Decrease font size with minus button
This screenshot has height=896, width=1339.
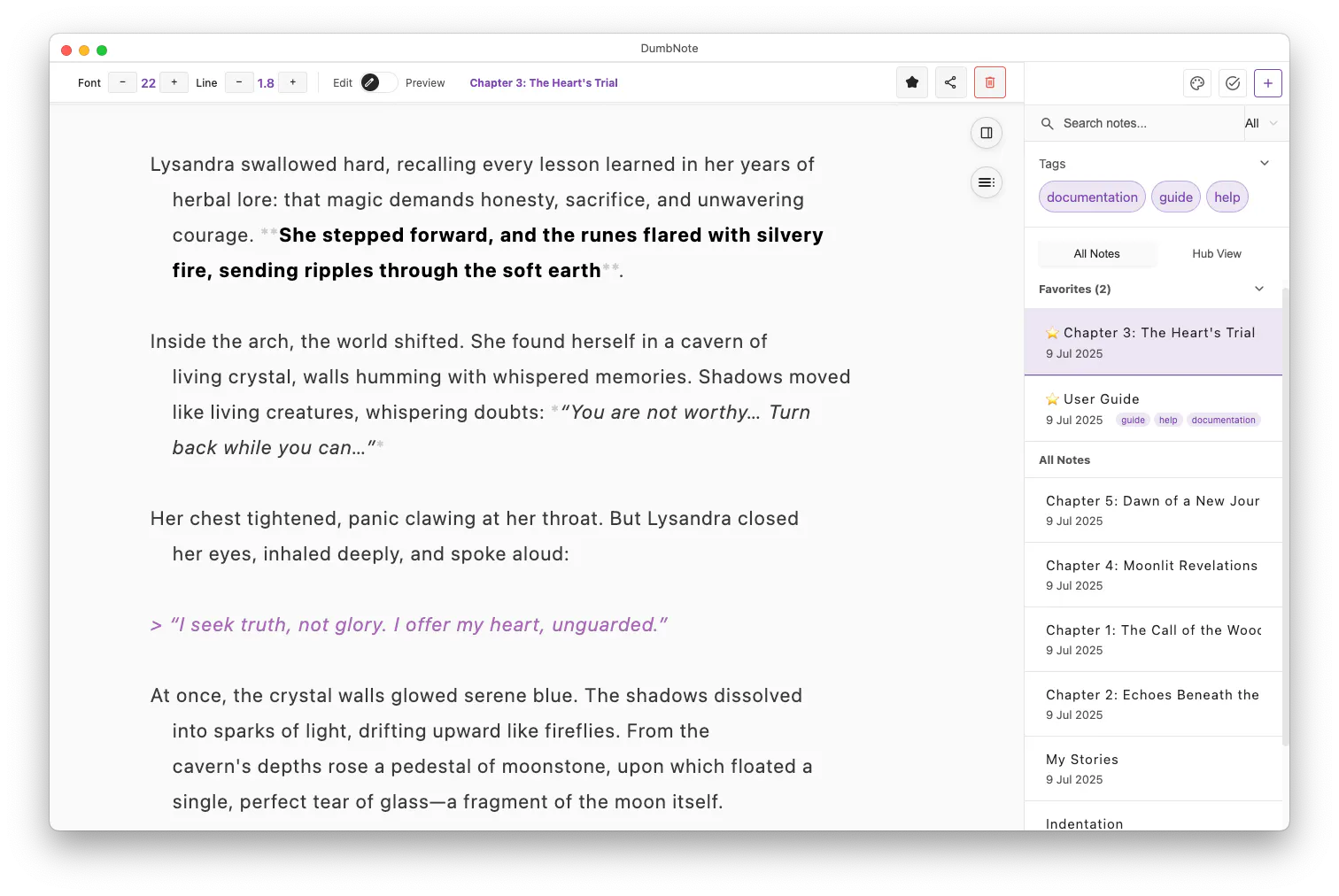point(122,82)
